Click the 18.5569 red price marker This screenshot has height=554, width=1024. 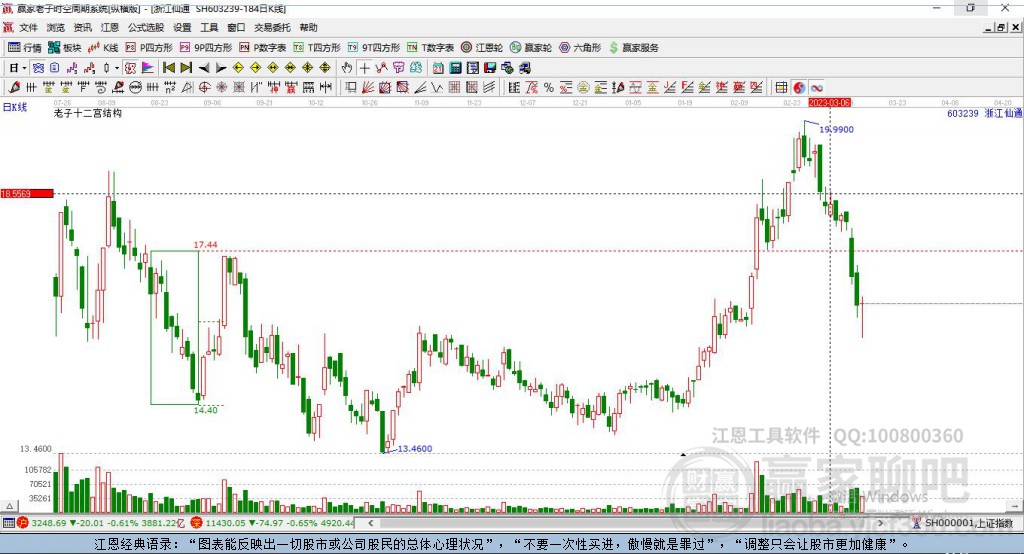27,193
